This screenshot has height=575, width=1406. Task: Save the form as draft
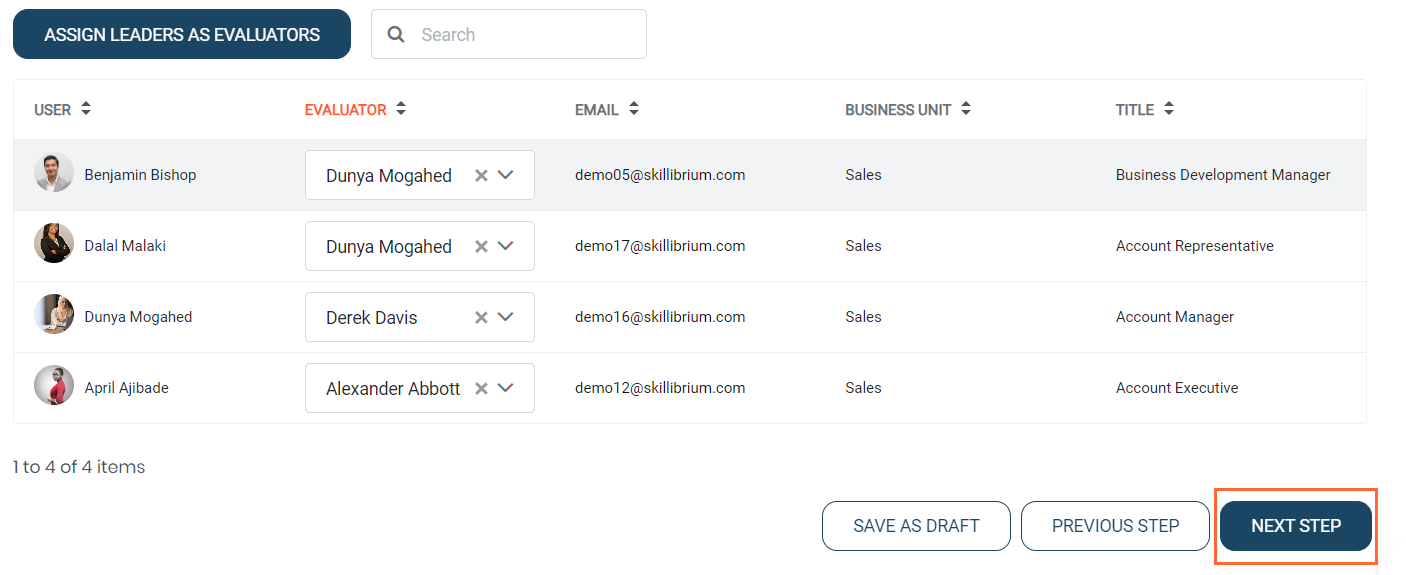click(916, 526)
